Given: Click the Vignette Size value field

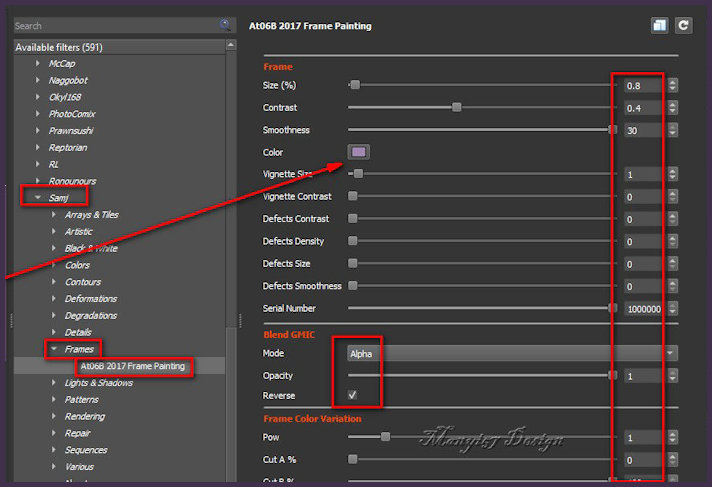Looking at the screenshot, I should tap(643, 175).
